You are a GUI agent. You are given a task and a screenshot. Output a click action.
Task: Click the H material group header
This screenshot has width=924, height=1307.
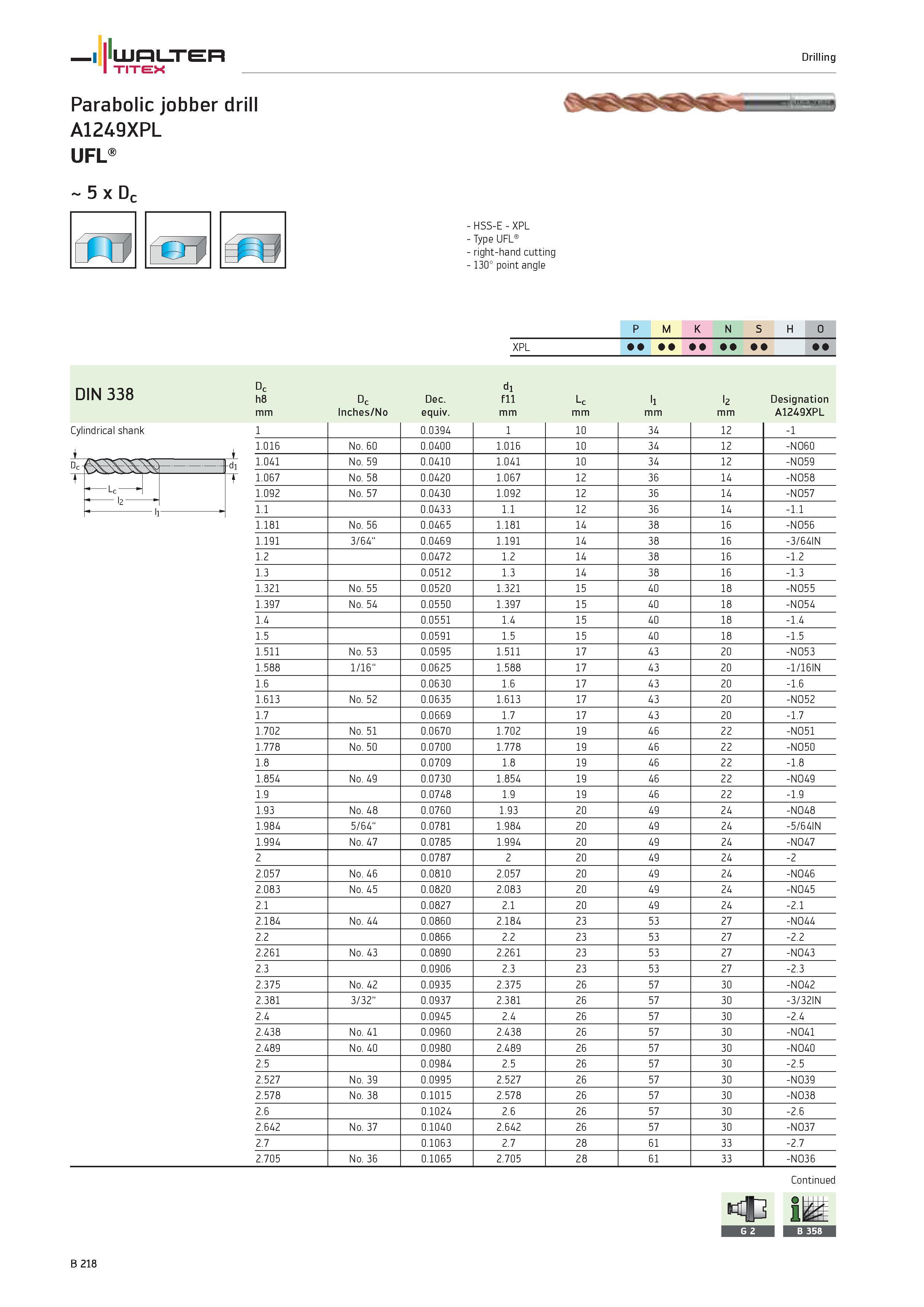(789, 329)
